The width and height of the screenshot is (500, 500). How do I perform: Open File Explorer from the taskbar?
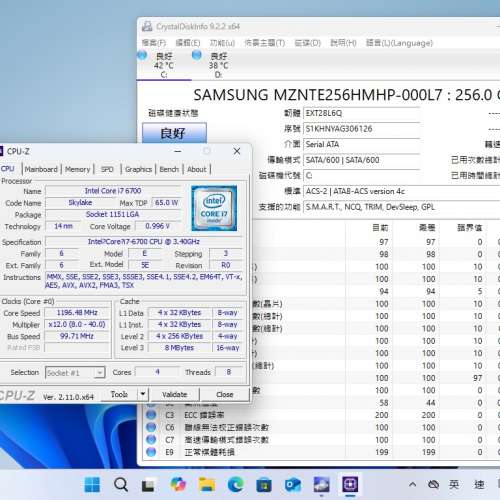pos(207,484)
